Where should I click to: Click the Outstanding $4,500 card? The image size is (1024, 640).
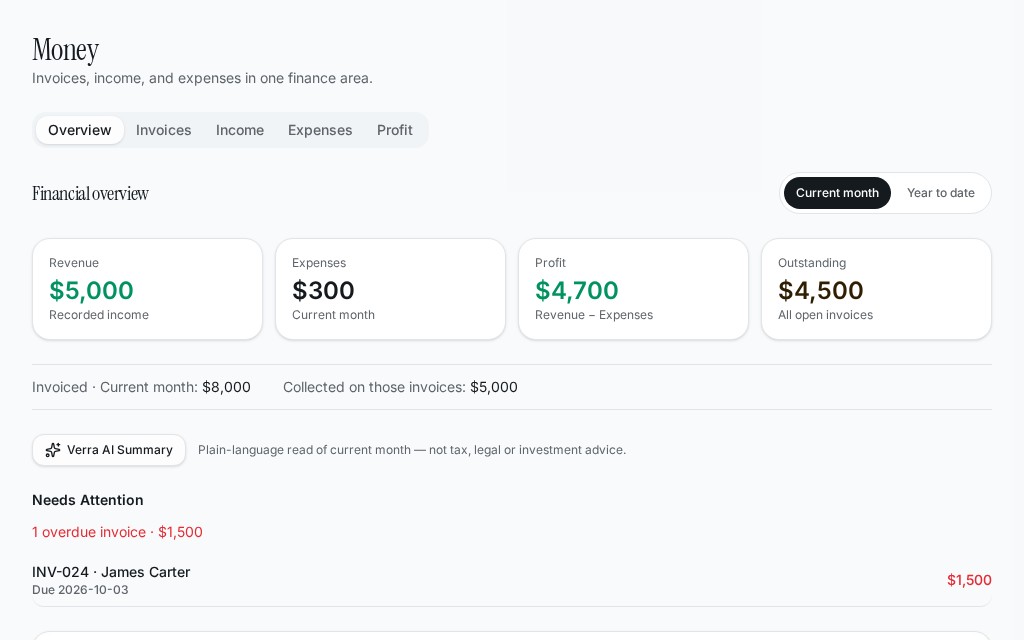[x=876, y=289]
